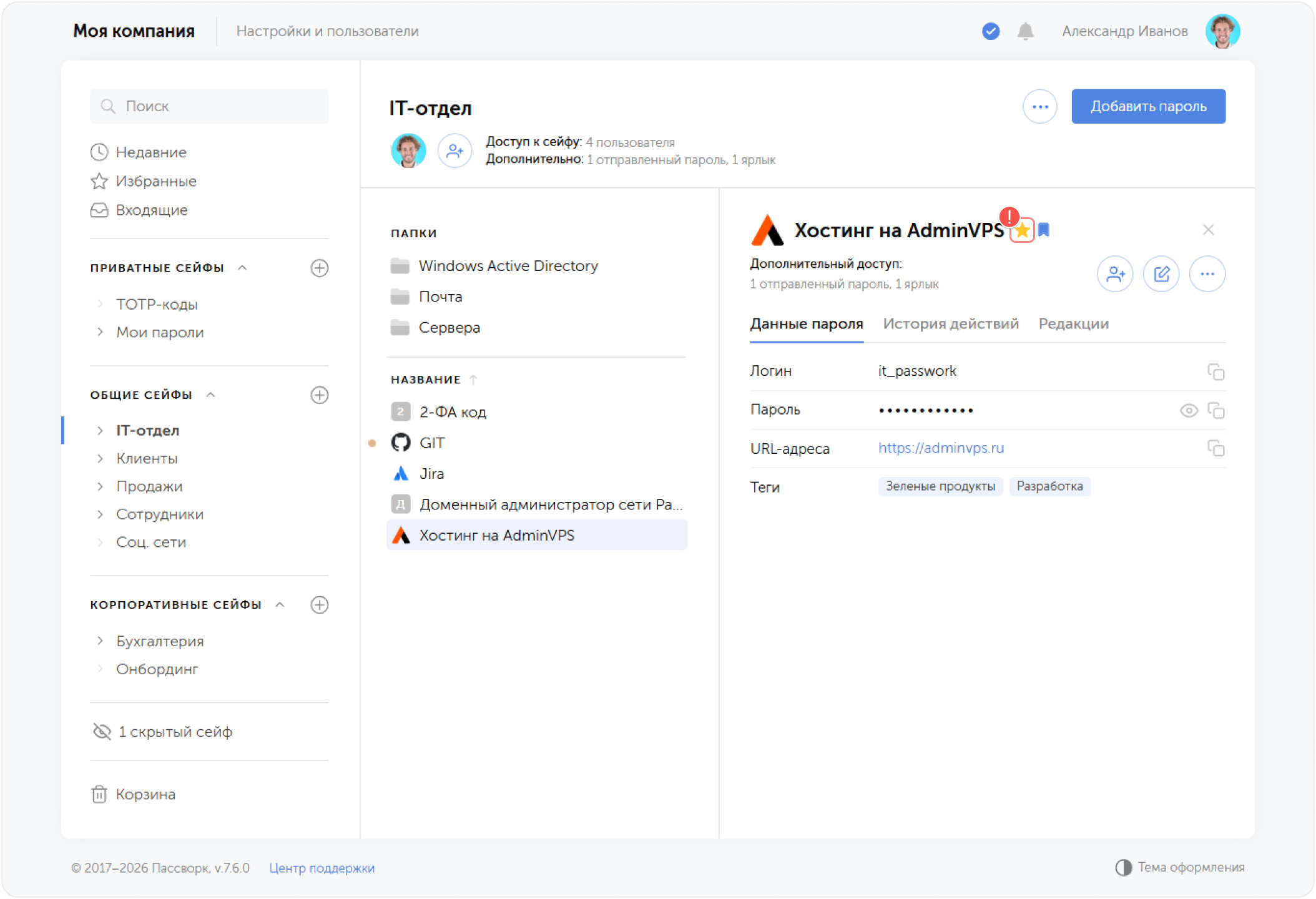The width and height of the screenshot is (1316, 899).
Task: Collapse the Корпоративные сейфы section
Action: click(x=280, y=604)
